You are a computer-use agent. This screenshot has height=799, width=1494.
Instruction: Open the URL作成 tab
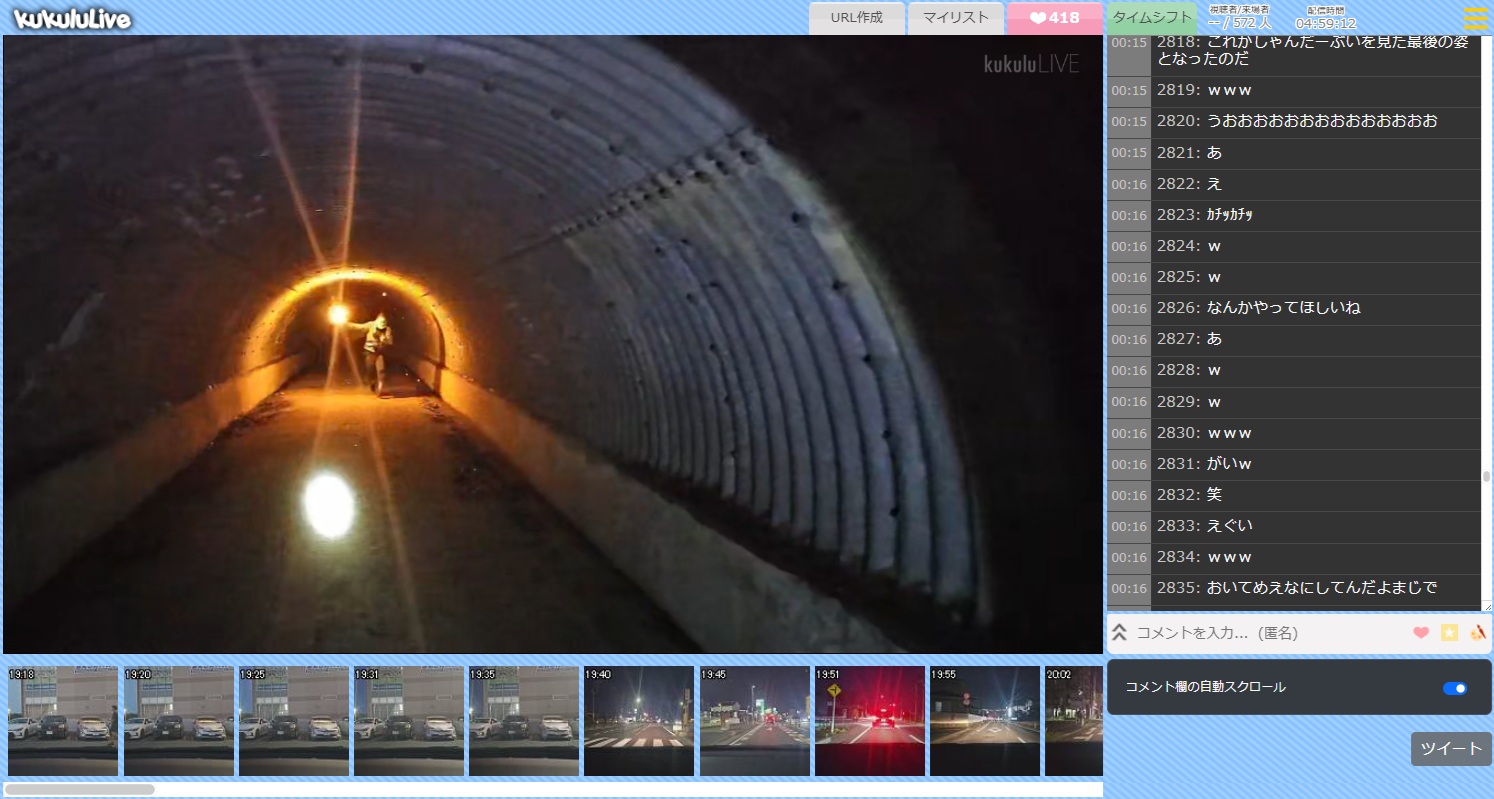pos(857,18)
